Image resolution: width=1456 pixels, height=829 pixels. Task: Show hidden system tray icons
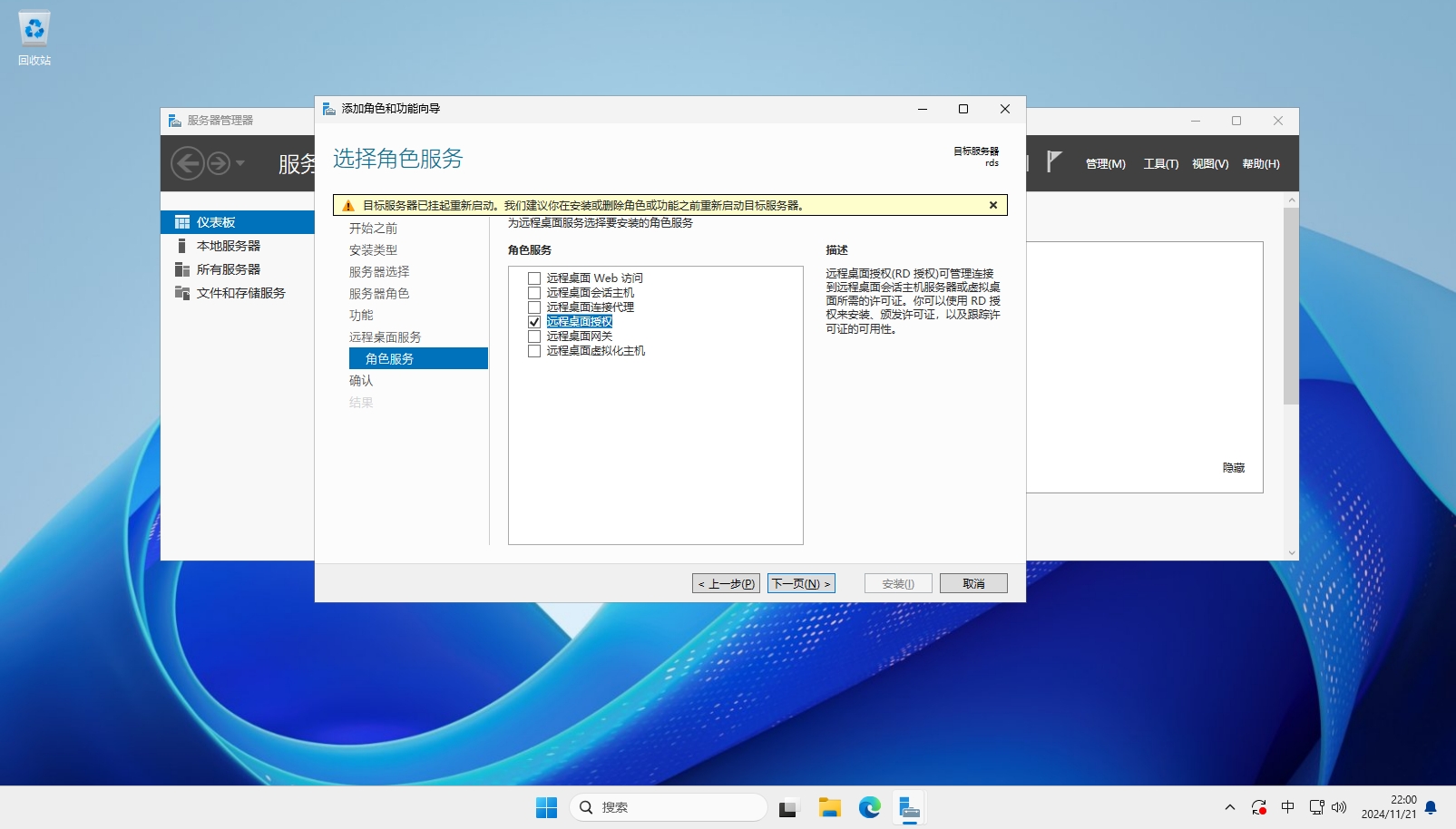(x=1229, y=807)
